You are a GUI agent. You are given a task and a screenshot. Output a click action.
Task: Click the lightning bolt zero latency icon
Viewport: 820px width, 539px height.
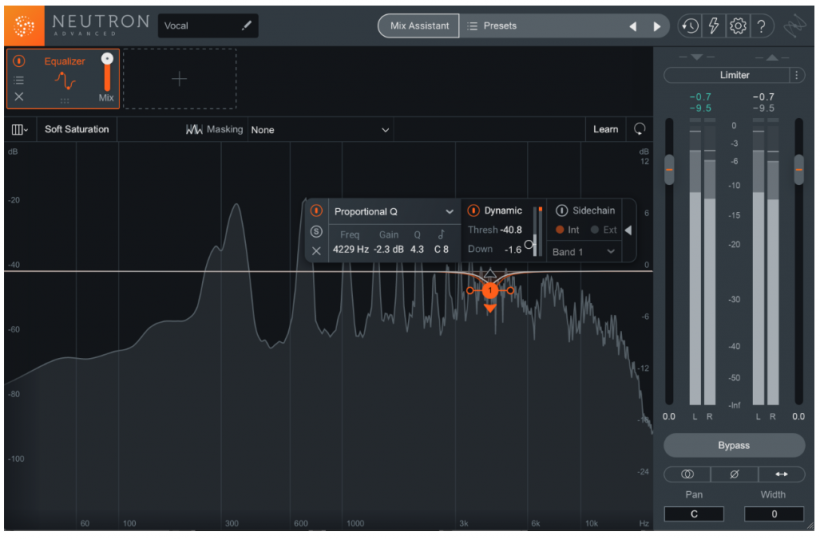point(713,26)
